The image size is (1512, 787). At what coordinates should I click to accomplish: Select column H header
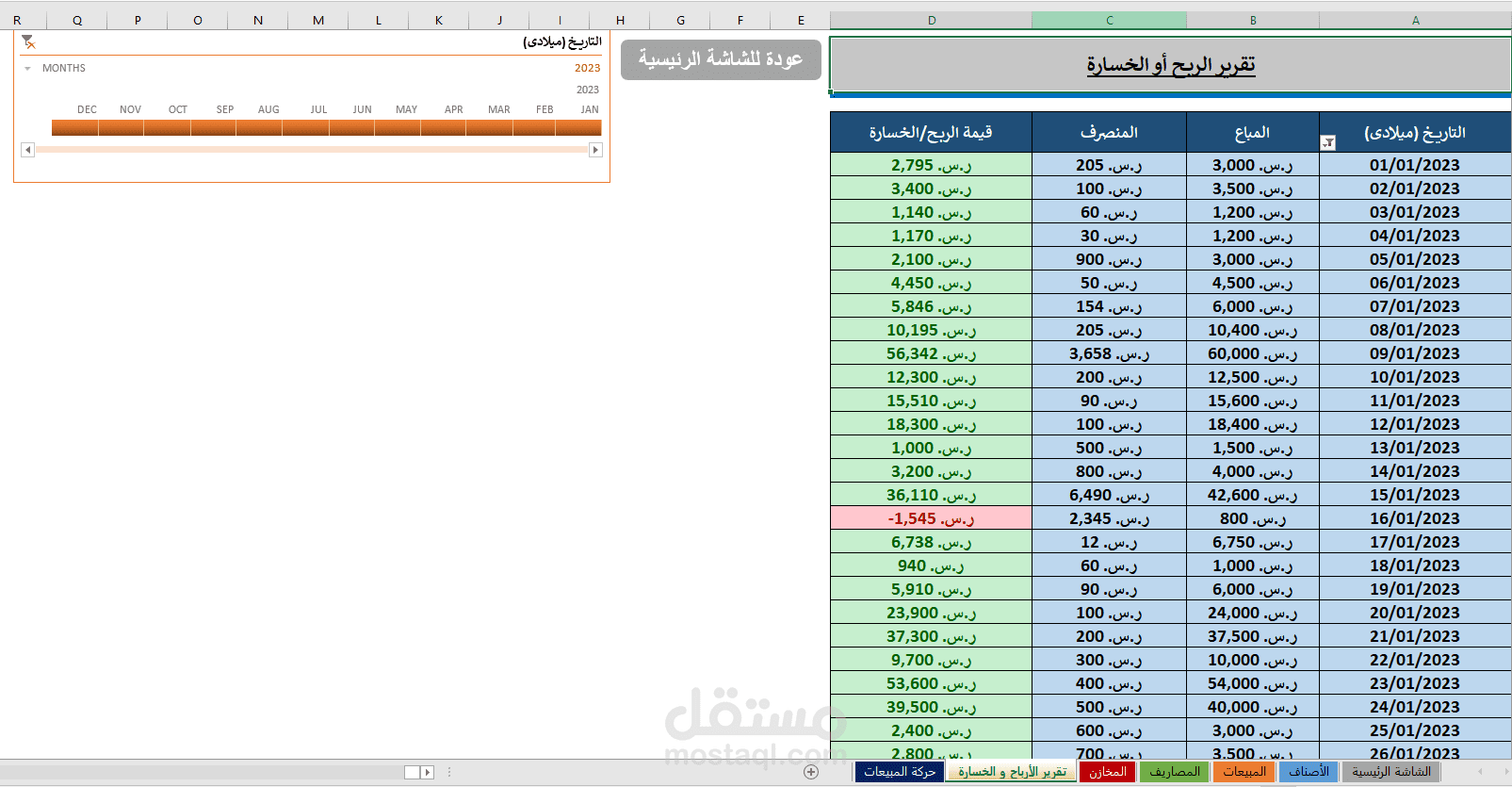click(620, 20)
